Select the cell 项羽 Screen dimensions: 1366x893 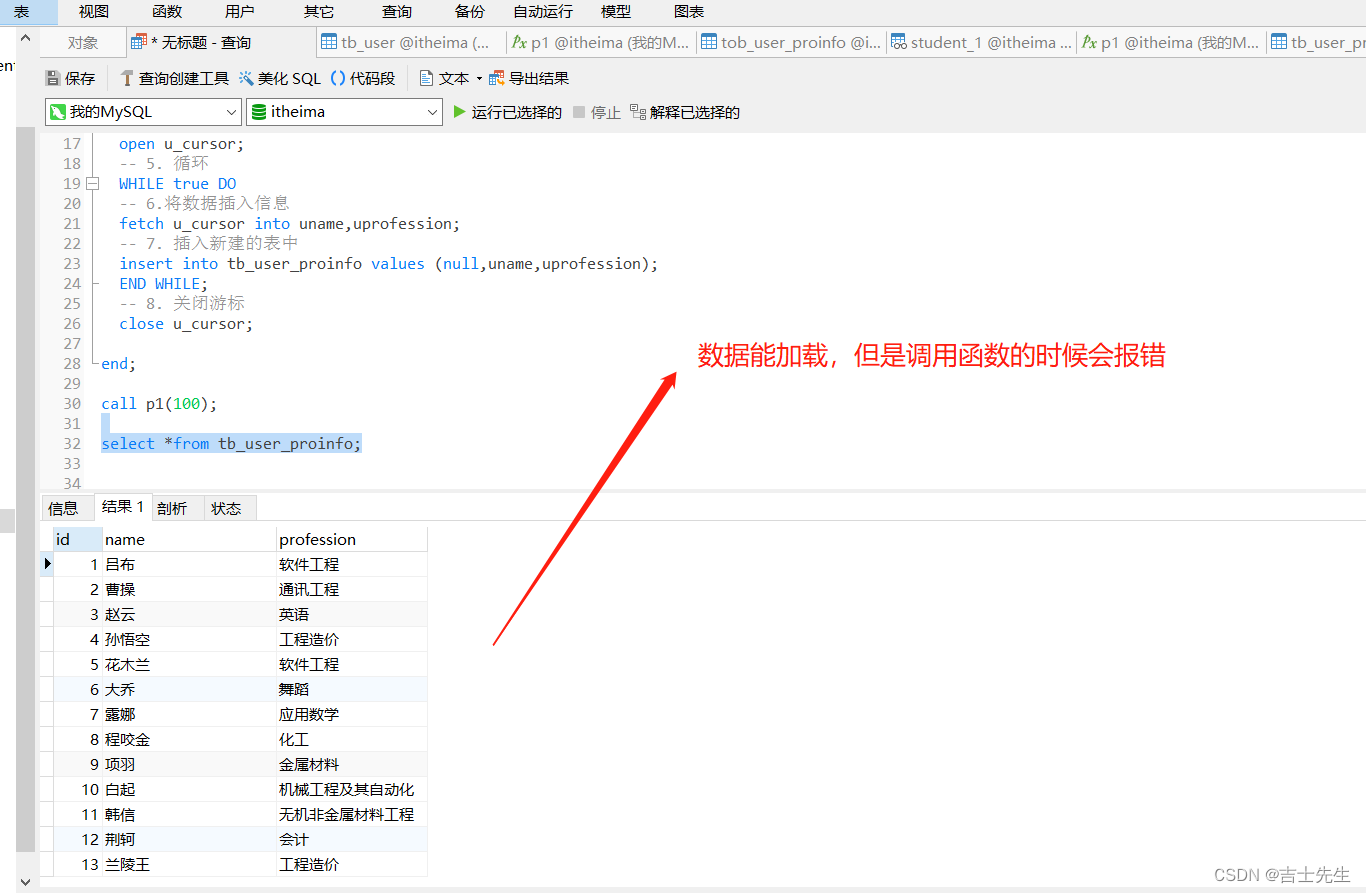click(x=189, y=764)
